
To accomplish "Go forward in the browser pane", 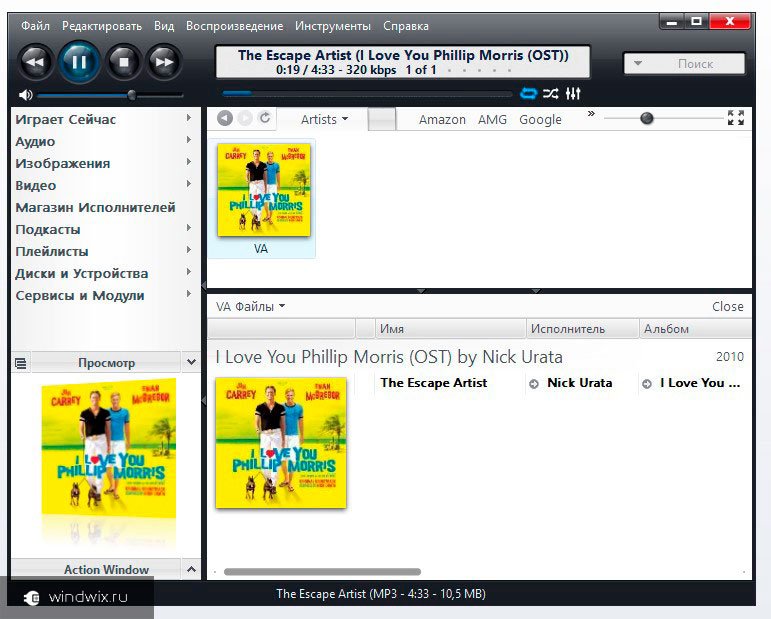I will [x=245, y=118].
